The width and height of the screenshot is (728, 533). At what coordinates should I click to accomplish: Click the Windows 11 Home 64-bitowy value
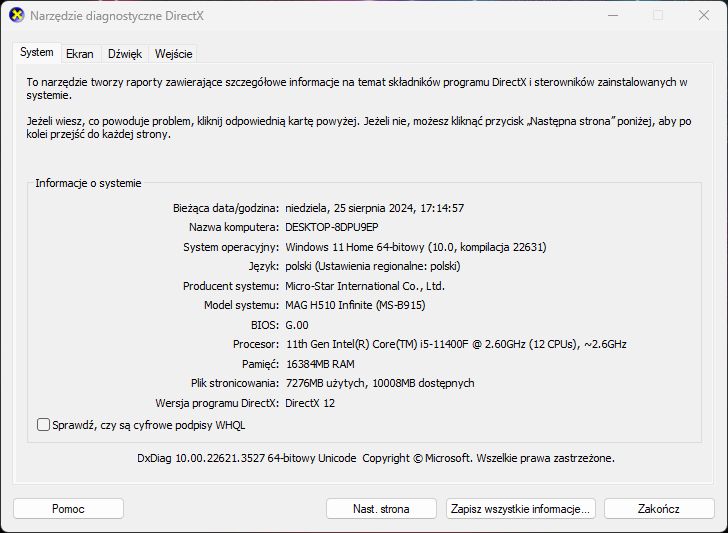point(416,247)
